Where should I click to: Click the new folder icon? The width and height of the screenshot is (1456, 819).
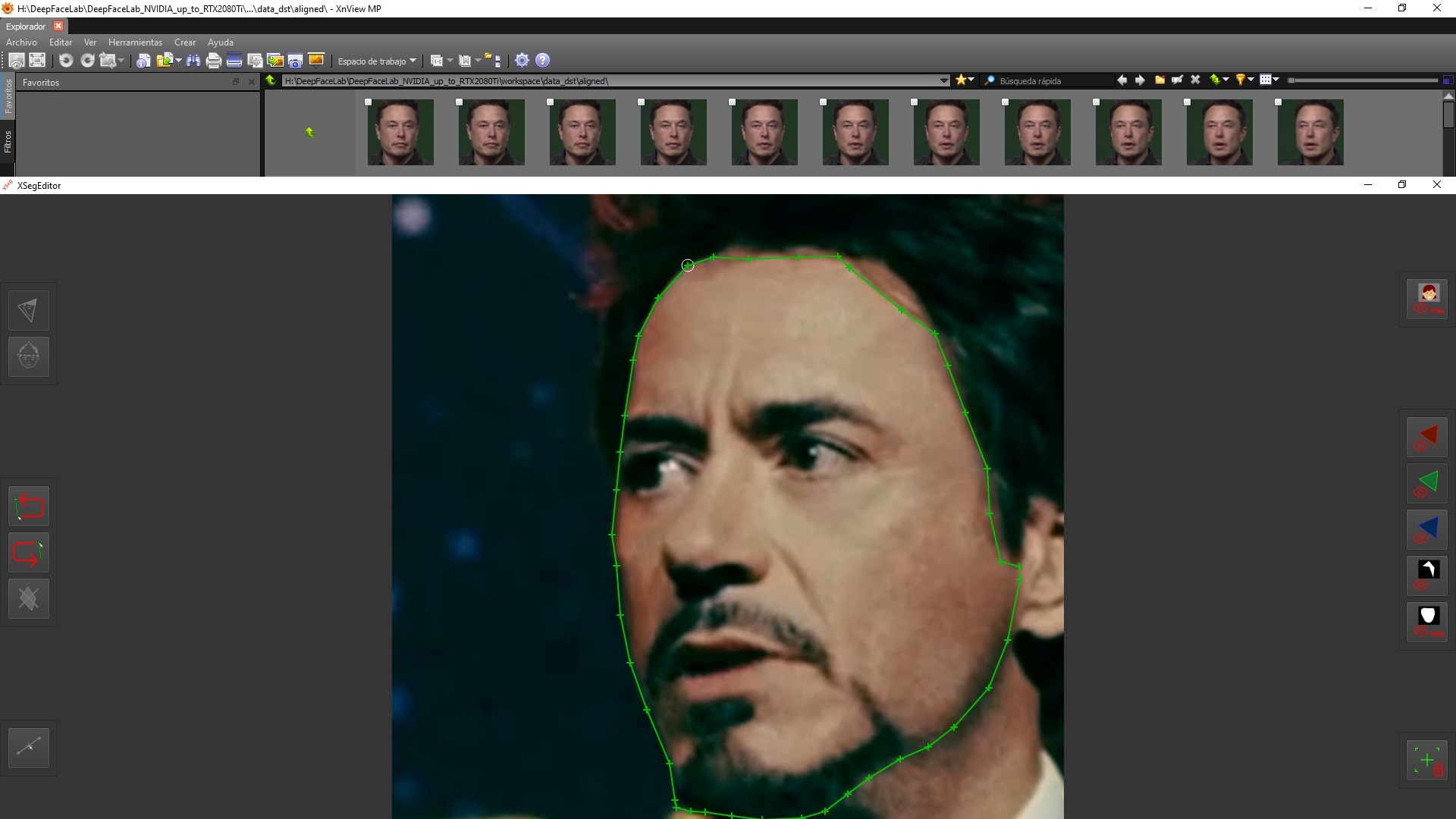(x=1159, y=80)
